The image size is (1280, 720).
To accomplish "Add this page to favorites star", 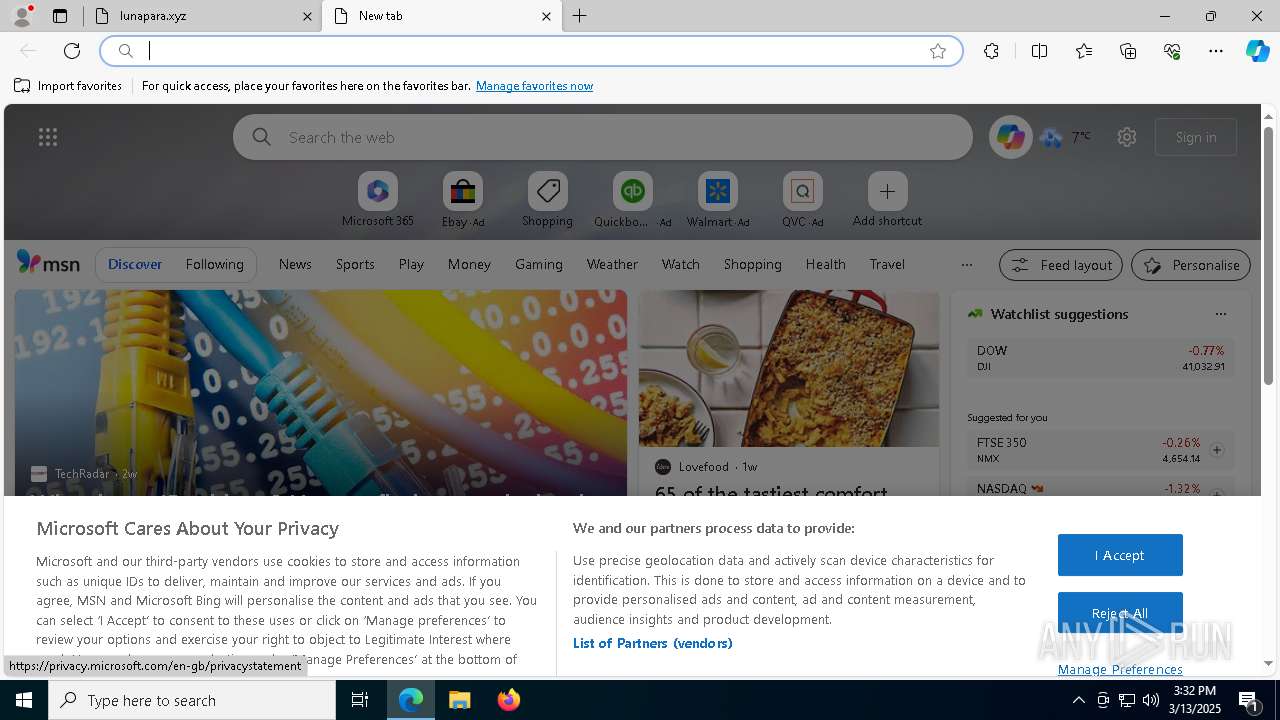I will tap(938, 51).
